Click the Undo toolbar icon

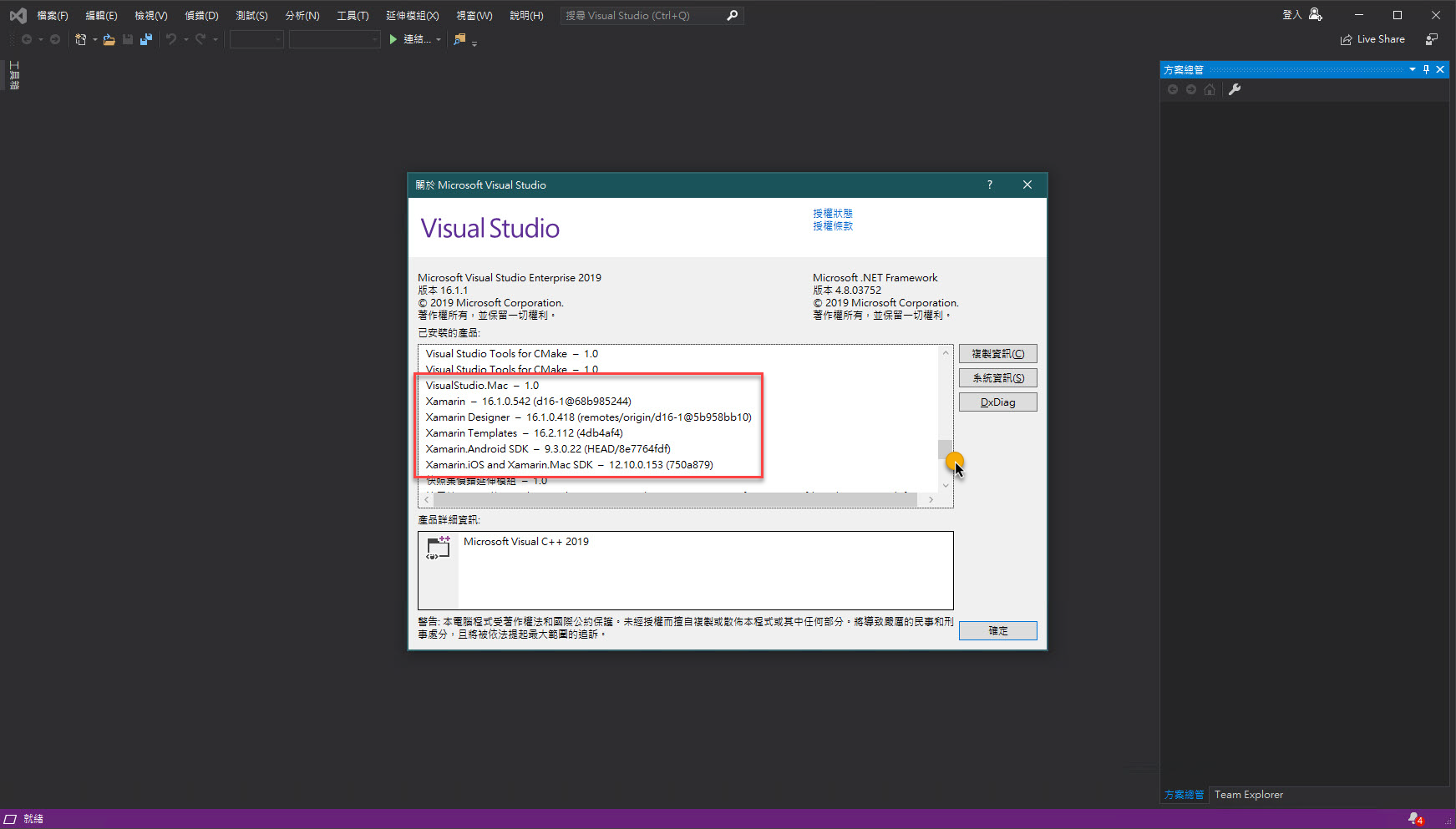click(x=171, y=39)
